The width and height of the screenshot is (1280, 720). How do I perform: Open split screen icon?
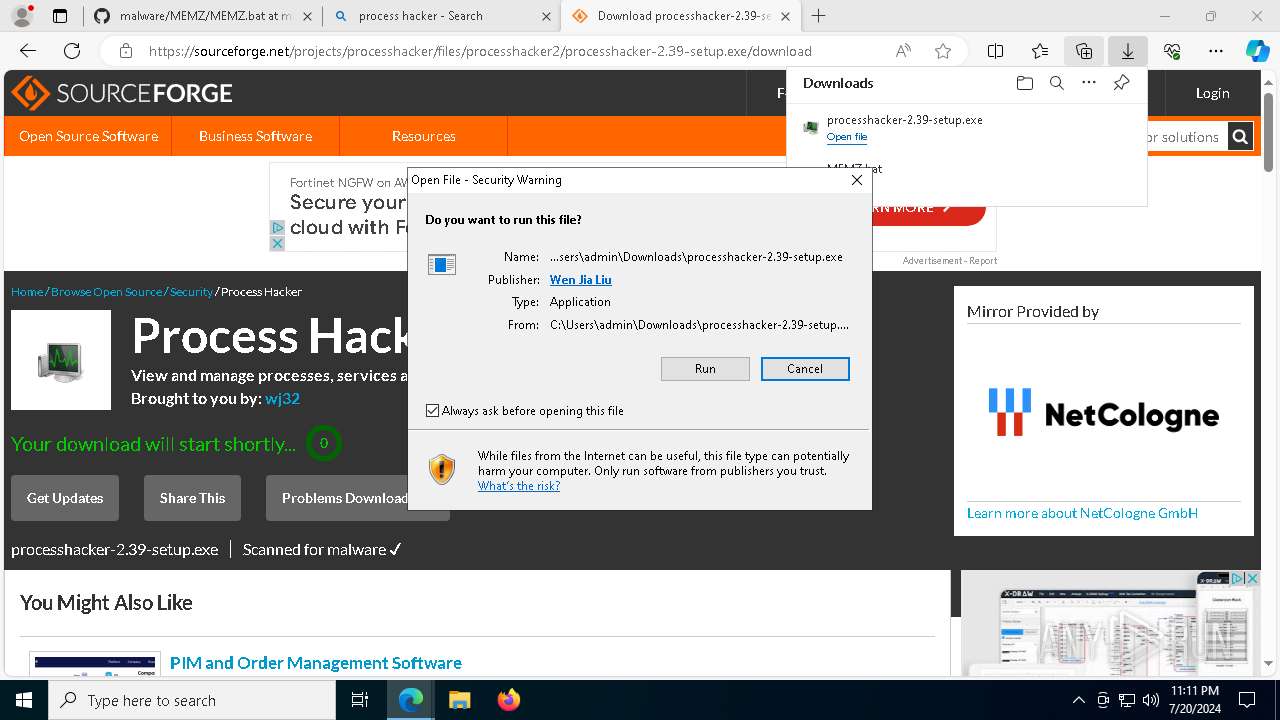pos(996,51)
